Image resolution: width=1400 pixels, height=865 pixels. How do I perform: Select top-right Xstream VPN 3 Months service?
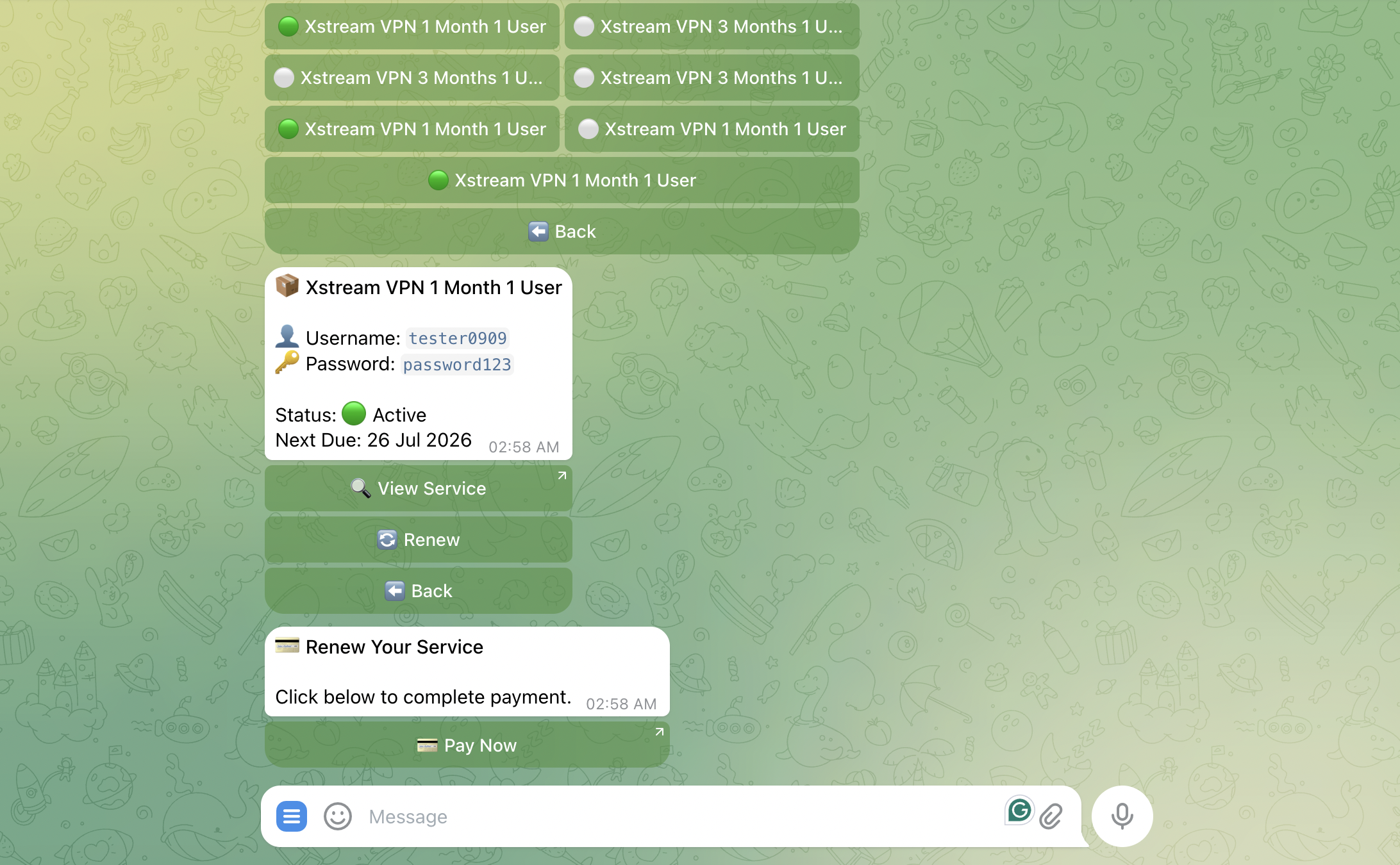(712, 26)
